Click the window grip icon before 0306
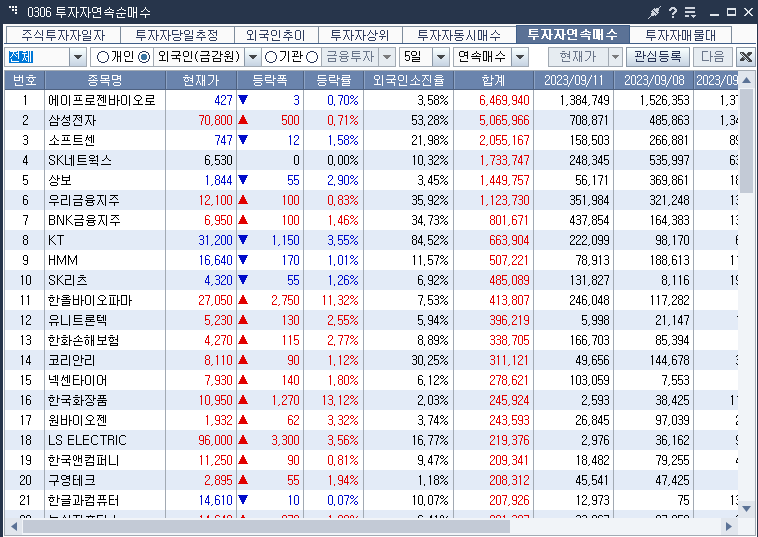 tap(14, 9)
